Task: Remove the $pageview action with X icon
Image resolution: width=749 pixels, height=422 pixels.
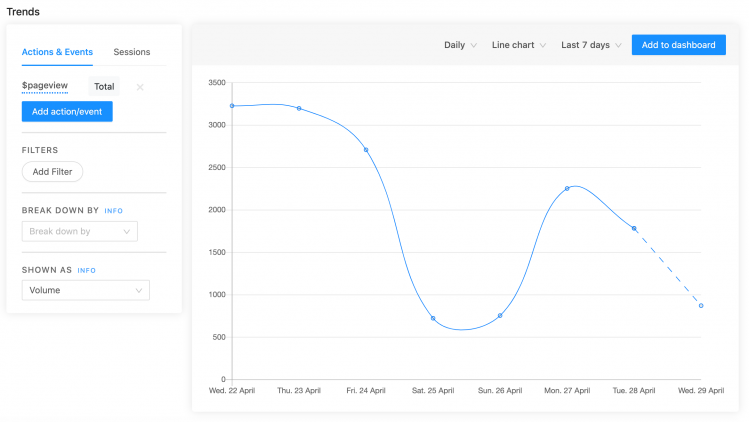Action: [x=140, y=87]
